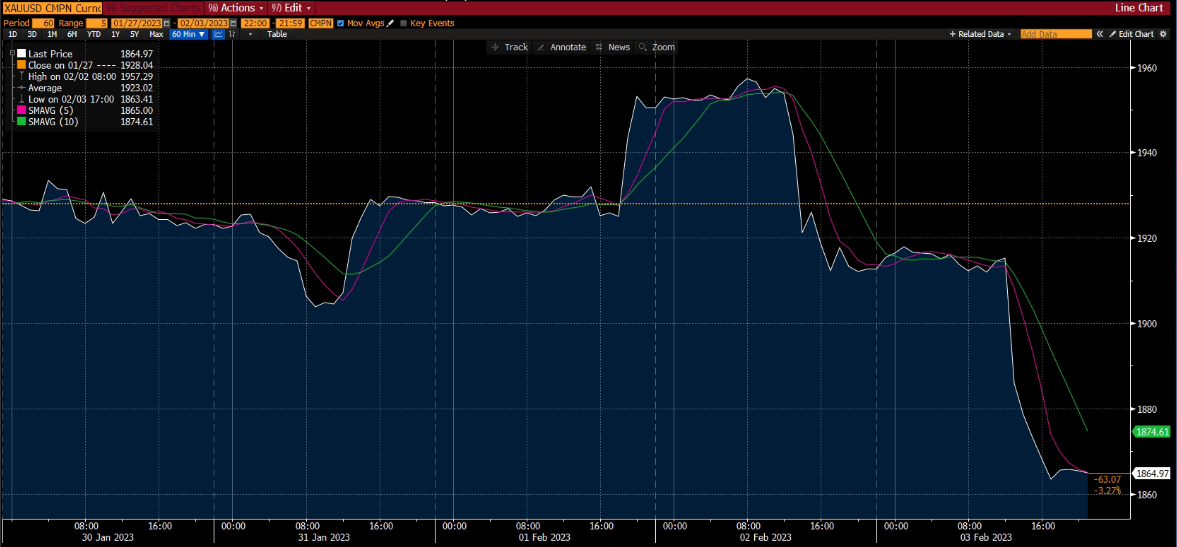Click the Add Data input field
Screen dimensions: 1177x547
(x=1056, y=34)
